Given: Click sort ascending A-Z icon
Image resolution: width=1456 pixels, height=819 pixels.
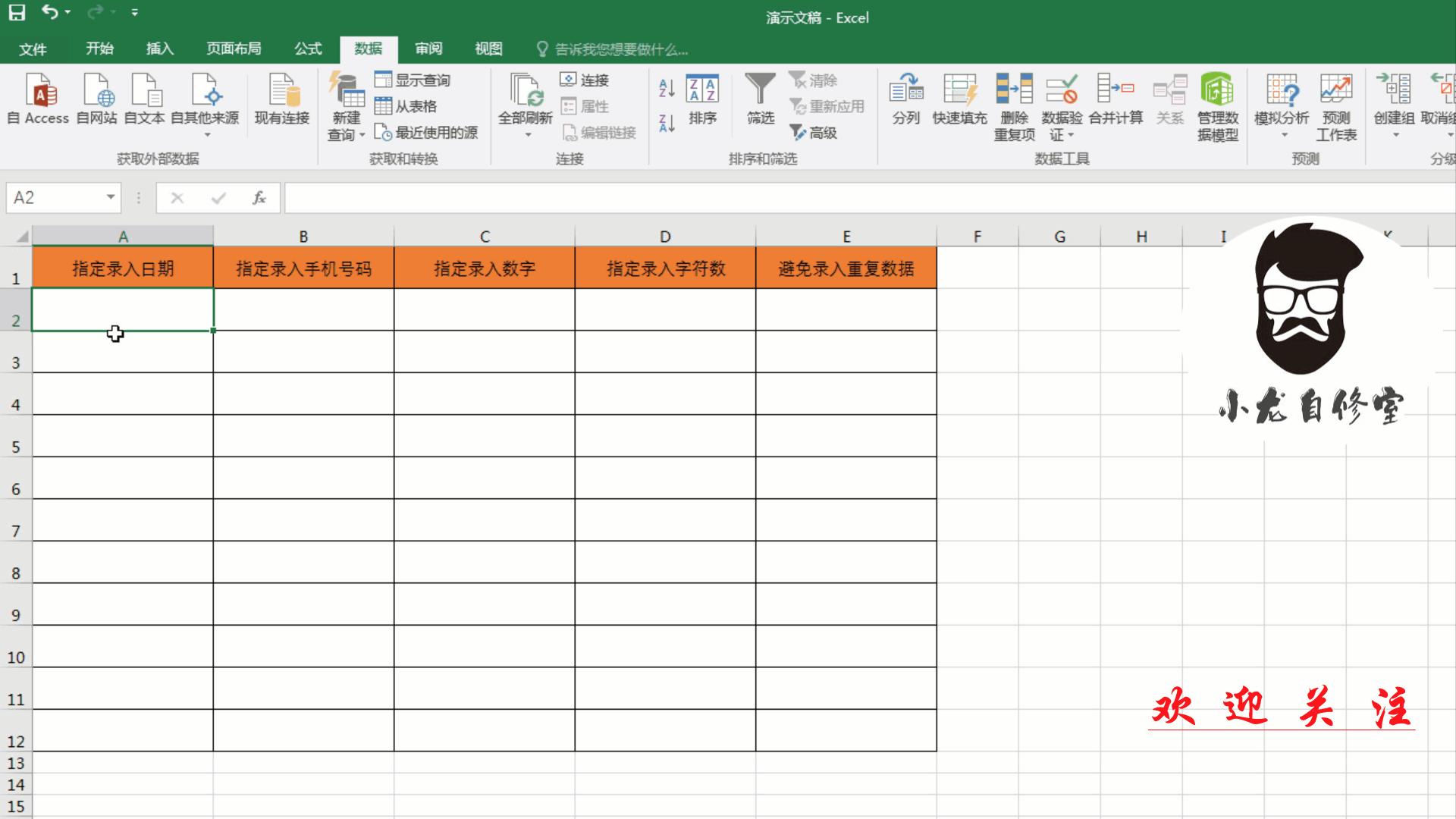Looking at the screenshot, I should pyautogui.click(x=667, y=89).
